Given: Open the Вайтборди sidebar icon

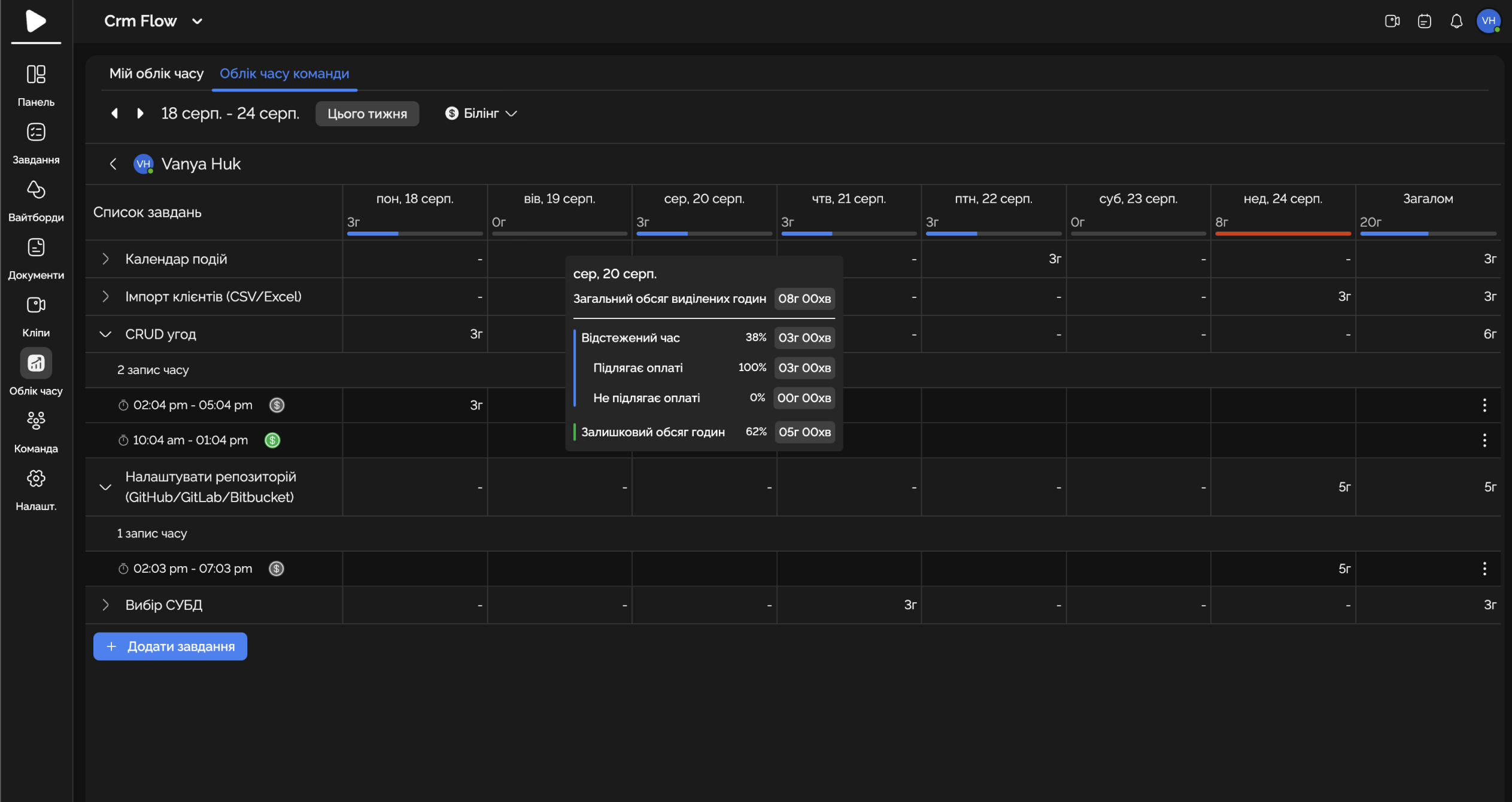Looking at the screenshot, I should (36, 190).
